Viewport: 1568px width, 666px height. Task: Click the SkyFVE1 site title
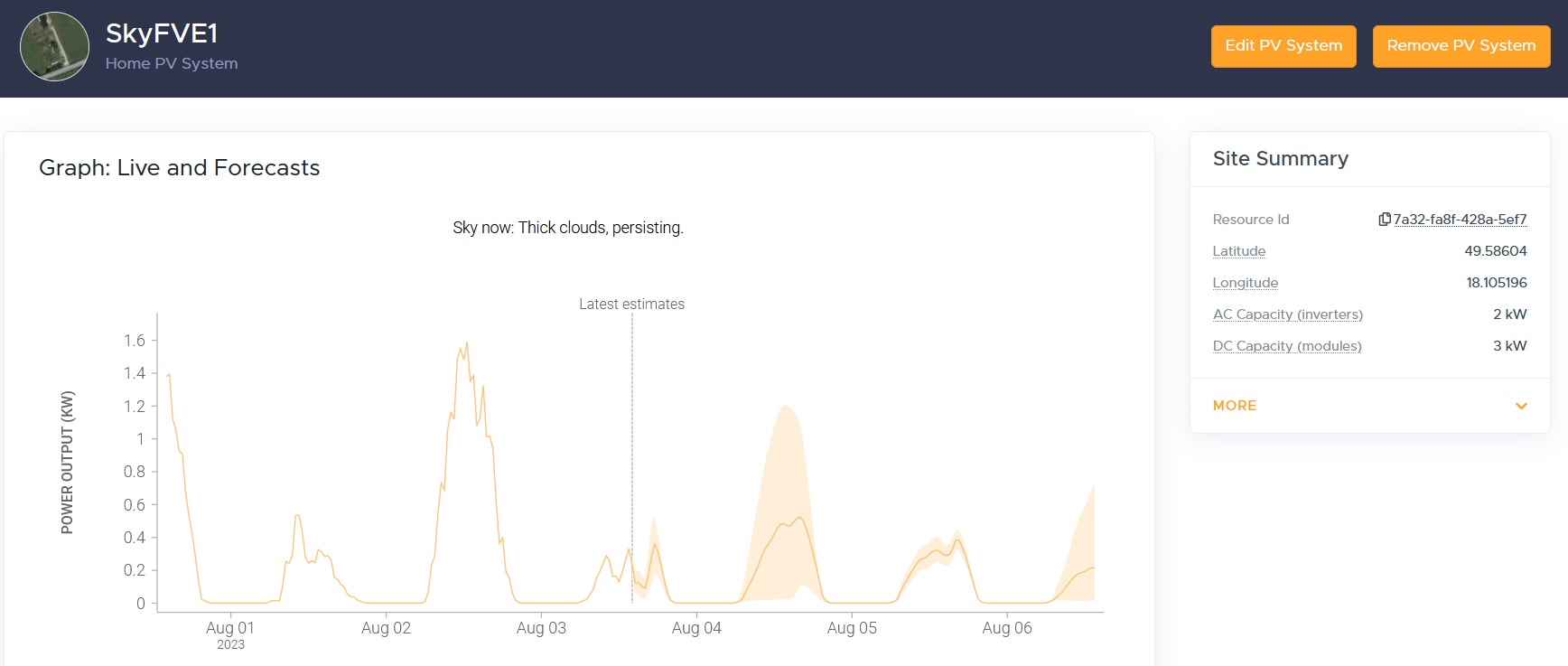[162, 33]
